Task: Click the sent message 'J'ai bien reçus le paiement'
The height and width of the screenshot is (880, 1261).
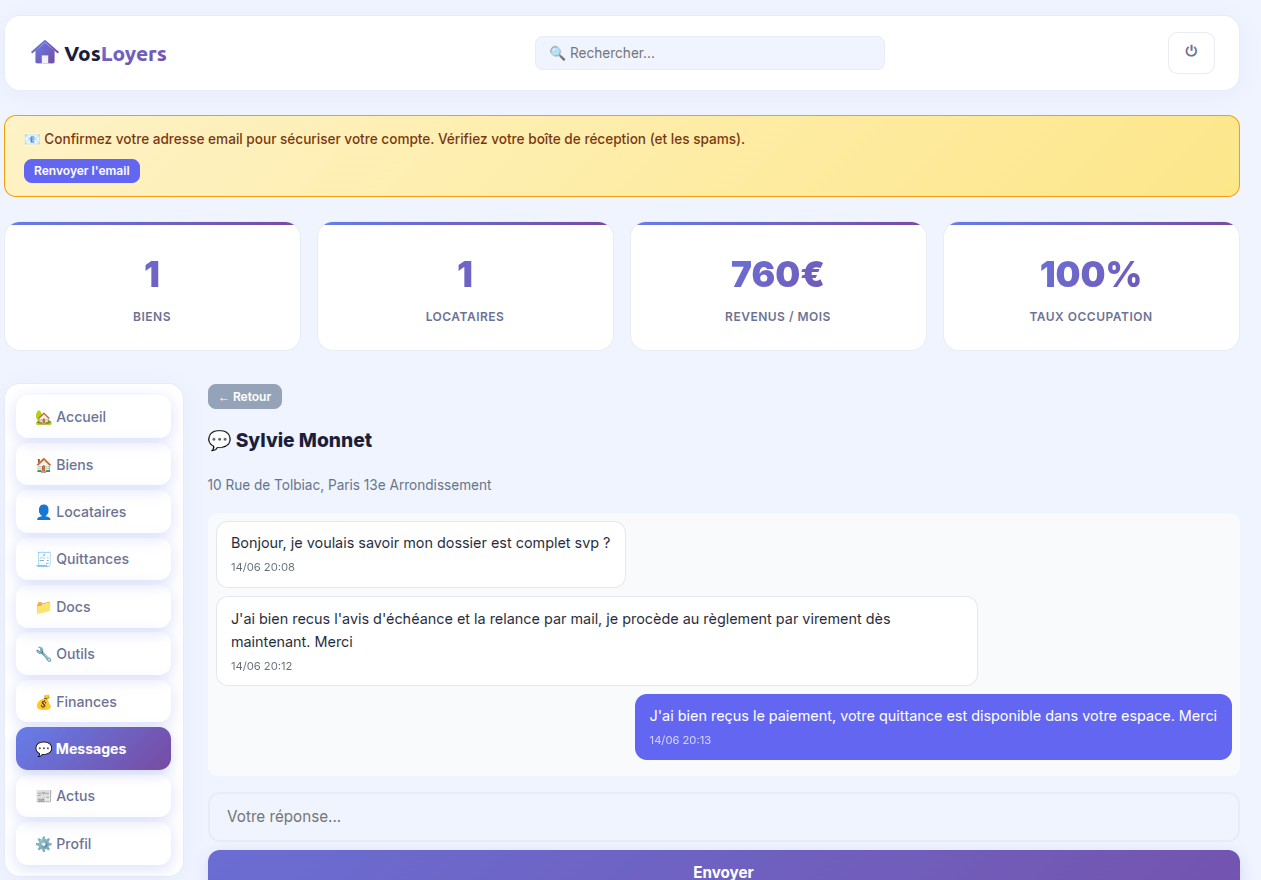Action: pos(933,727)
